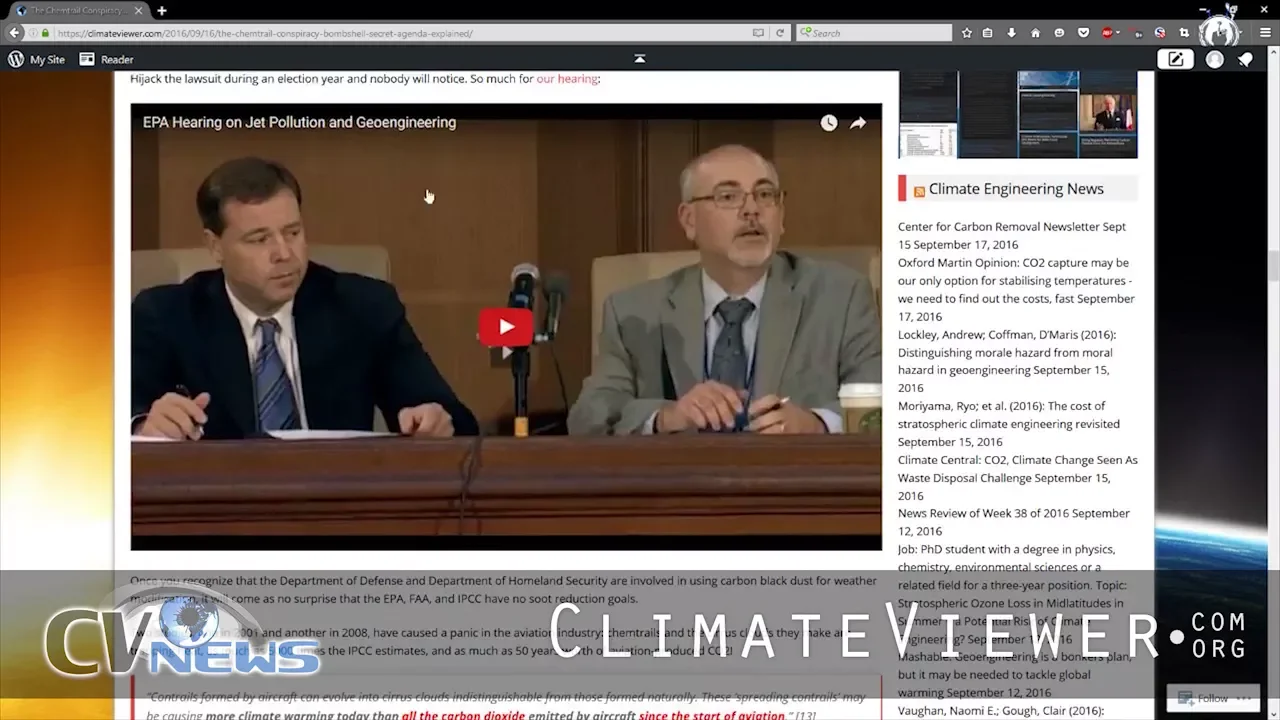
Task: Open the Firefox hamburger menu
Action: 1265,33
